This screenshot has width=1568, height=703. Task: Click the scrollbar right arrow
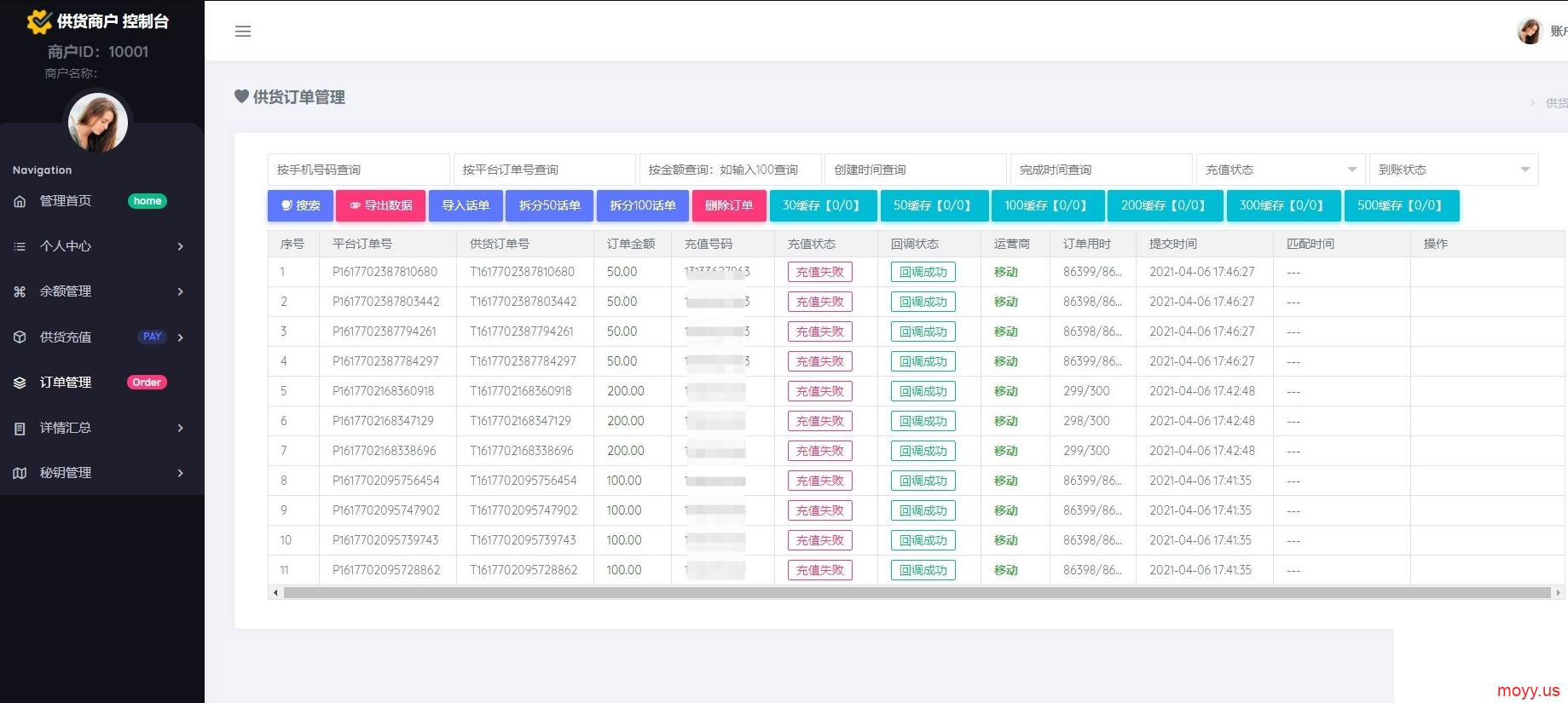point(1559,592)
